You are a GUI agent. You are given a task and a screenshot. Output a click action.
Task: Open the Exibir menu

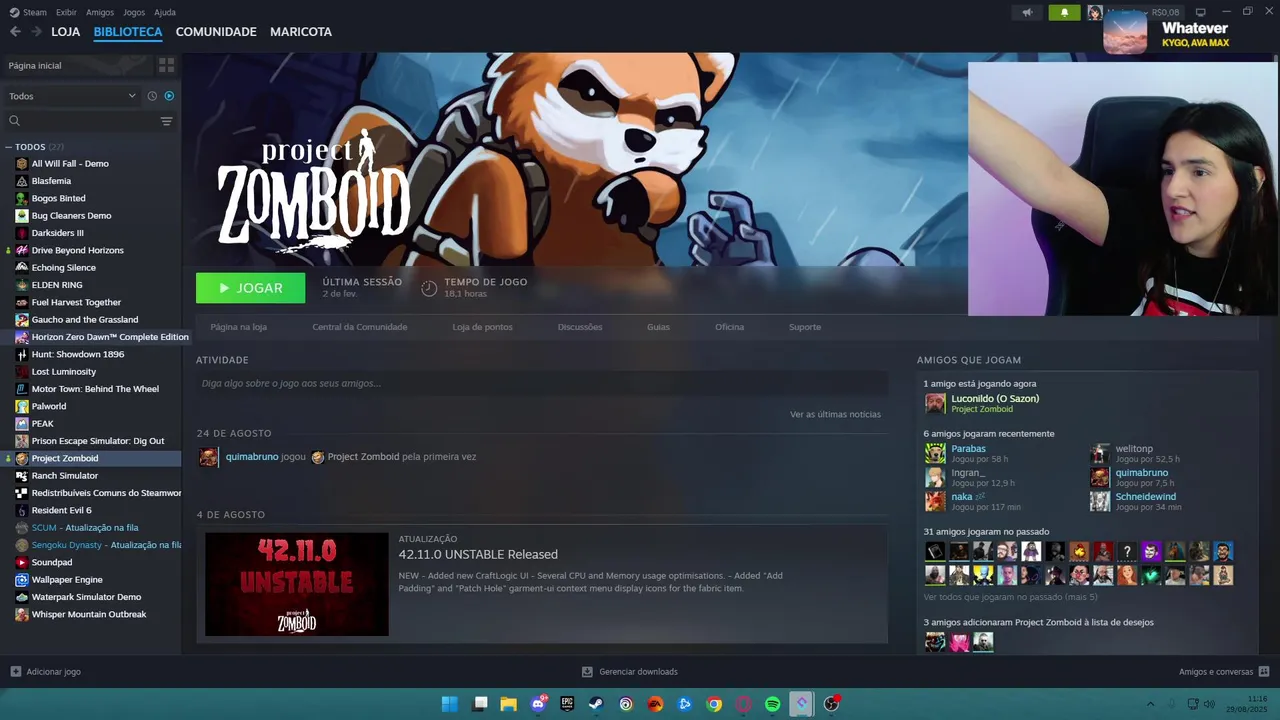coord(66,12)
